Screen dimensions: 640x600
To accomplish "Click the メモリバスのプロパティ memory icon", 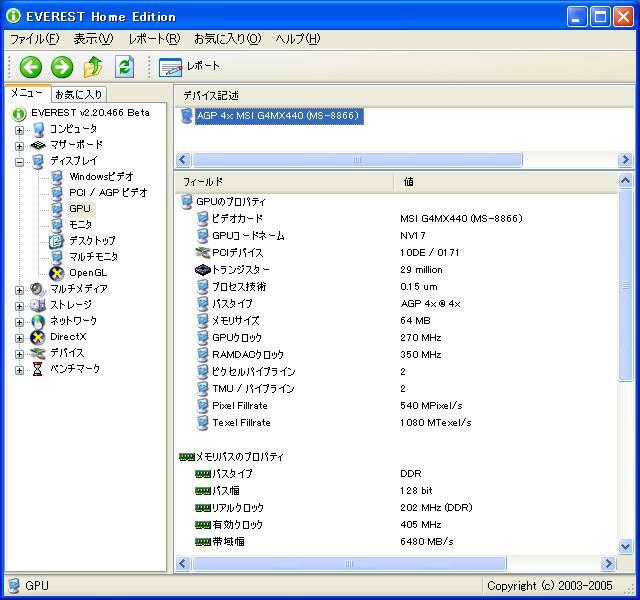I will pyautogui.click(x=187, y=457).
